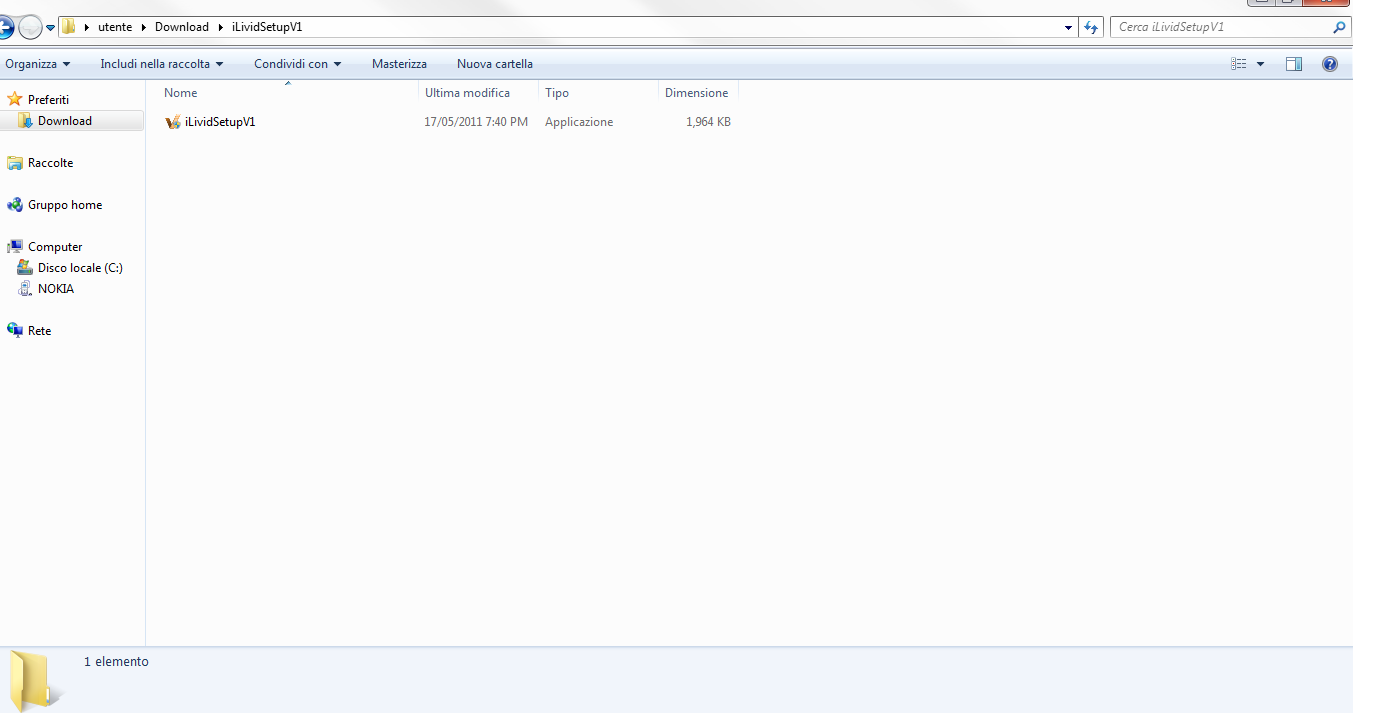Click the Preferiti star icon
Image resolution: width=1397 pixels, height=713 pixels.
(15, 99)
